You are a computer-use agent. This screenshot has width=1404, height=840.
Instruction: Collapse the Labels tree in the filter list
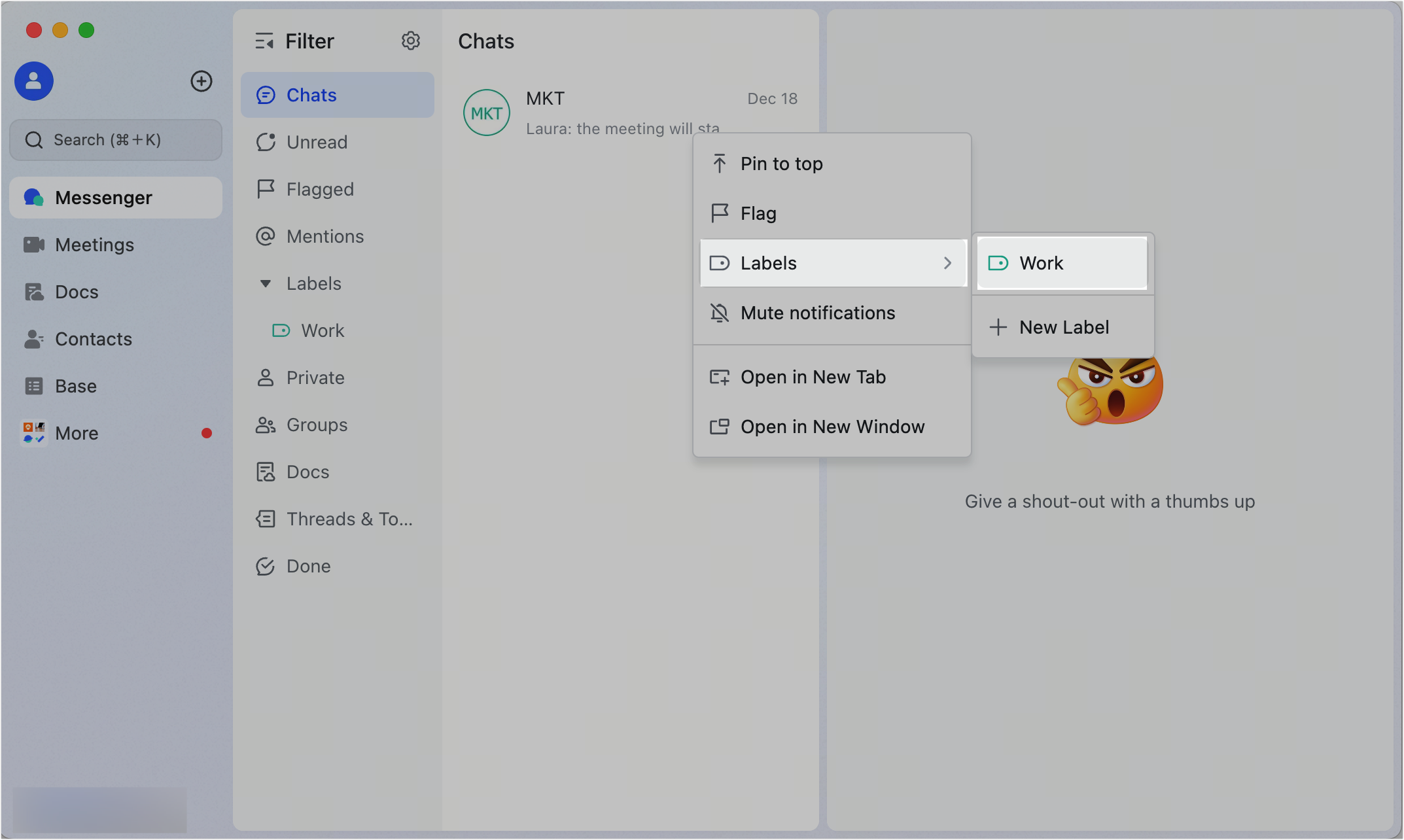(x=266, y=283)
